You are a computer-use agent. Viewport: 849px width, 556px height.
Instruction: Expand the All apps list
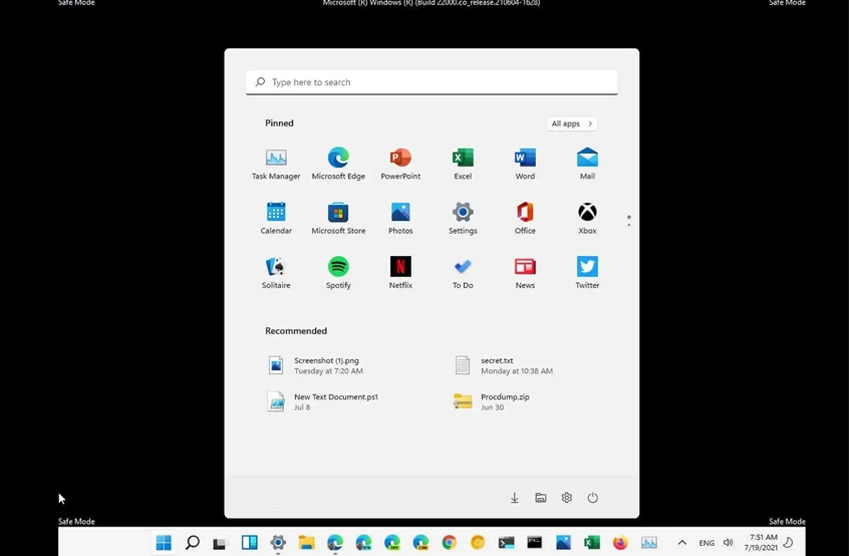tap(572, 124)
